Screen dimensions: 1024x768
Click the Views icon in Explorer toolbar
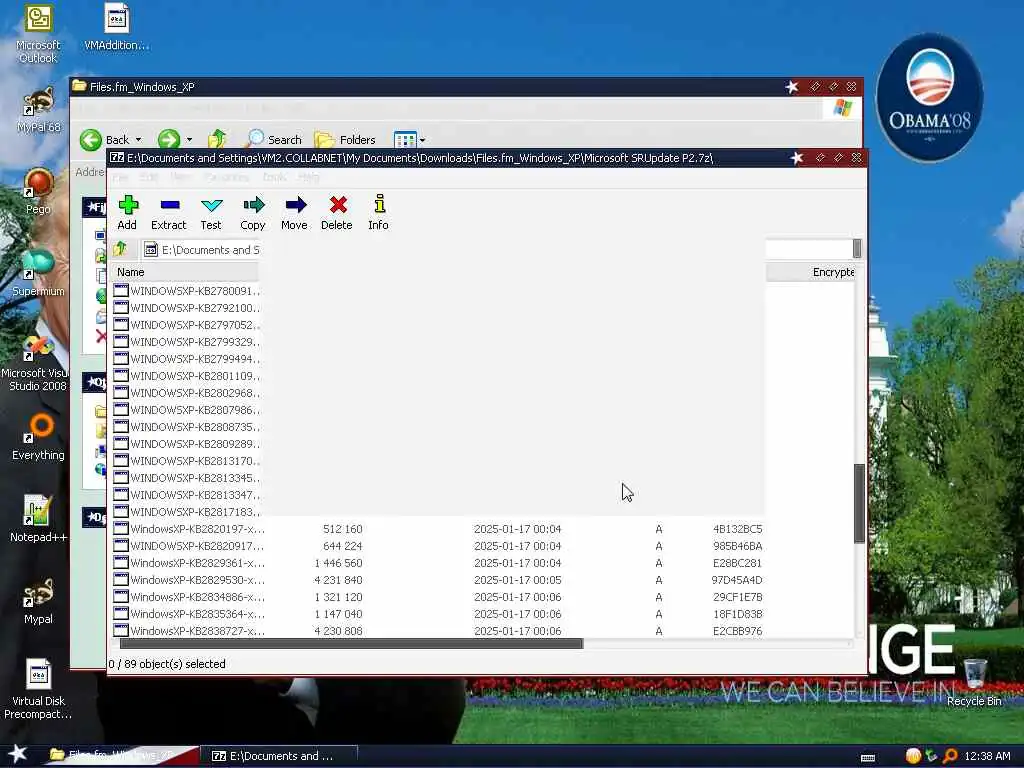point(405,140)
